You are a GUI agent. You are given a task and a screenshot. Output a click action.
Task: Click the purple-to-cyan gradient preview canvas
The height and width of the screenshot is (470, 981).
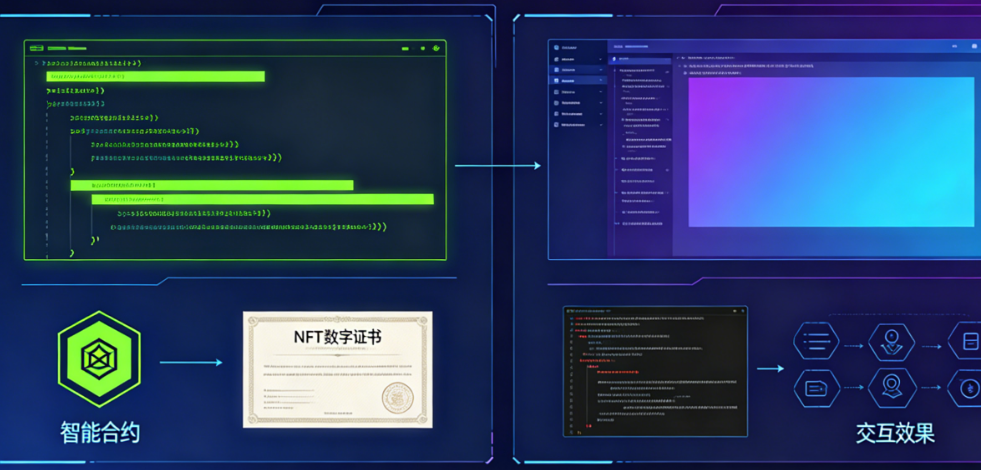(x=831, y=152)
